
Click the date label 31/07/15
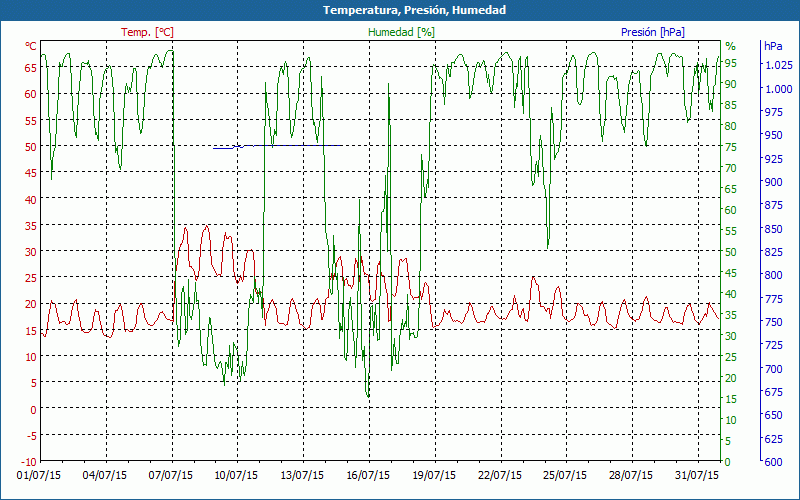click(x=696, y=475)
